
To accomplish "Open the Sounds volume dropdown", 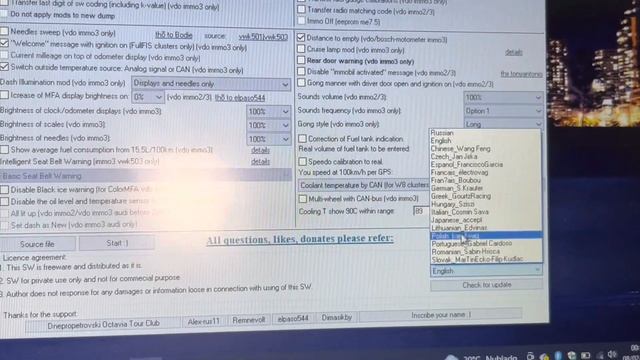I will tap(503, 98).
